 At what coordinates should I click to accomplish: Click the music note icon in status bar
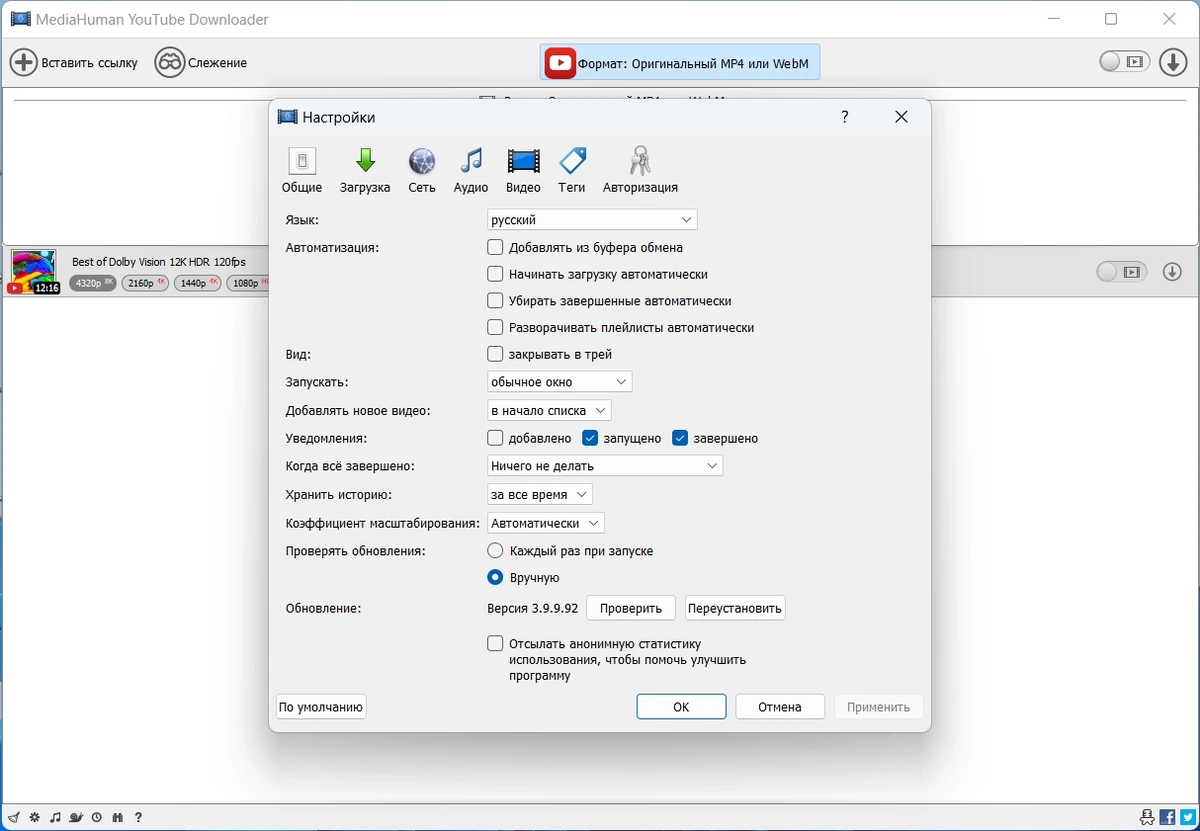(56, 817)
